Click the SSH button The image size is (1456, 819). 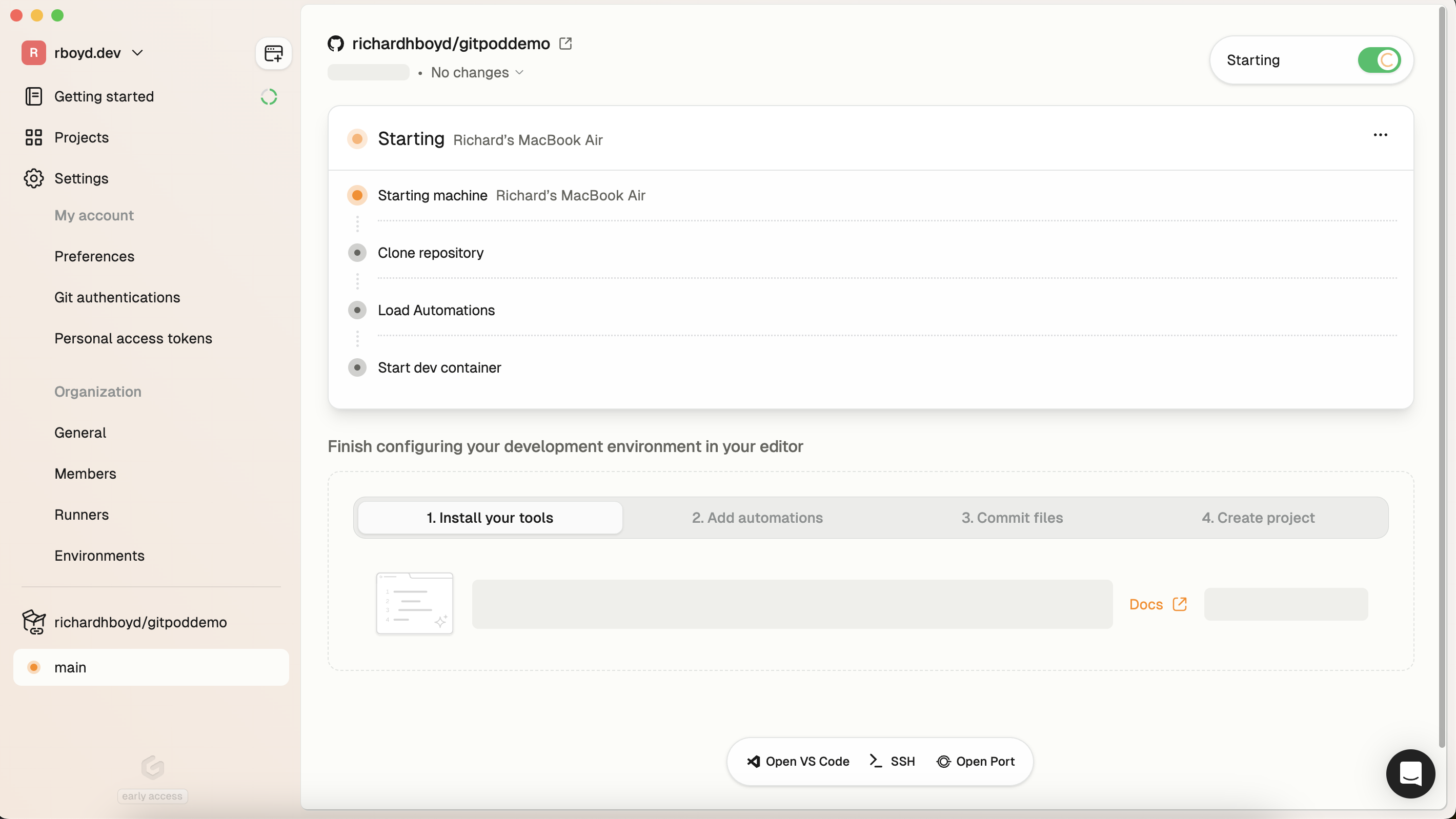click(x=892, y=762)
